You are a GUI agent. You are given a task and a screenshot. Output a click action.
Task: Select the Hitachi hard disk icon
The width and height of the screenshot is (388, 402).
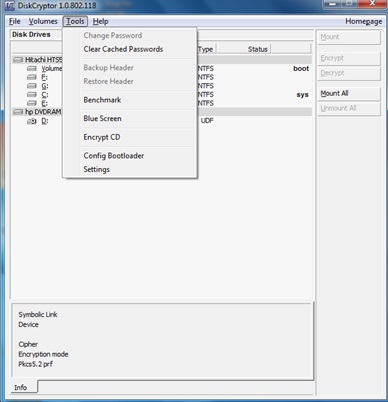pyautogui.click(x=18, y=60)
